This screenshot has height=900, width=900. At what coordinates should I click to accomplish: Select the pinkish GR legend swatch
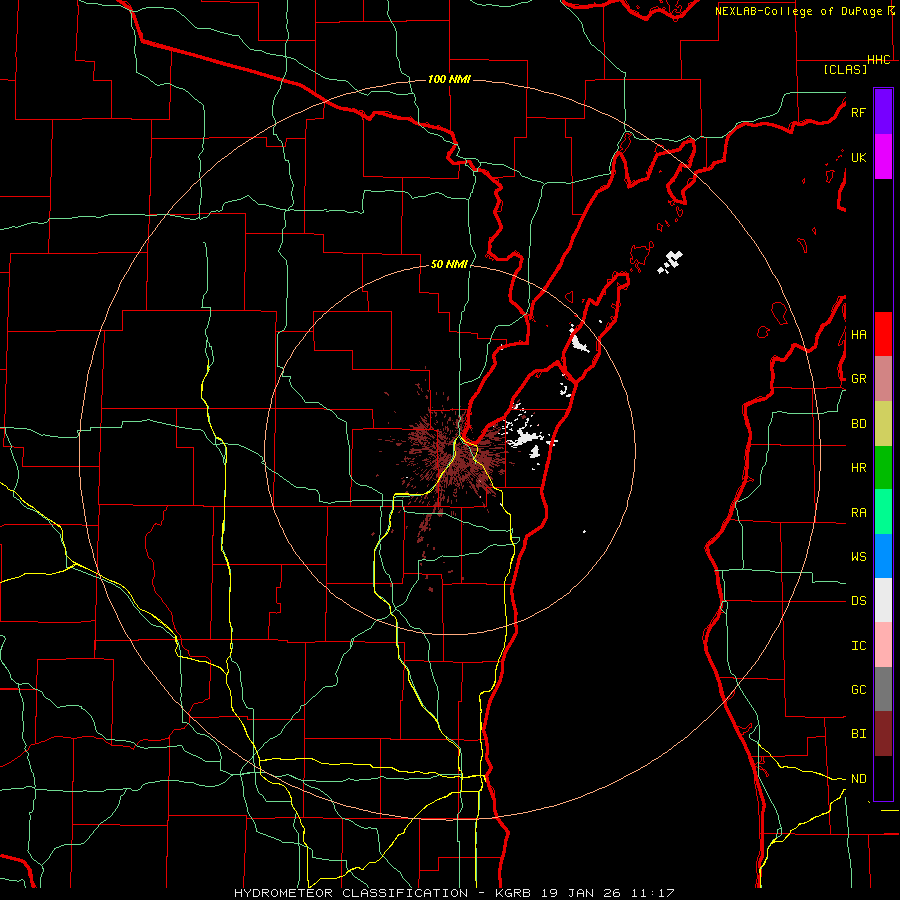point(883,379)
